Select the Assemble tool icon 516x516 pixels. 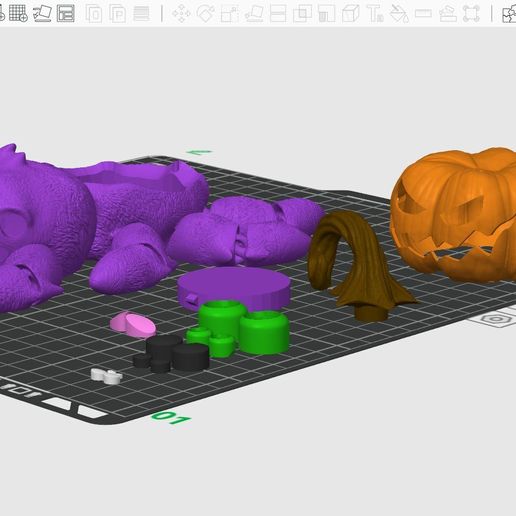pyautogui.click(x=447, y=14)
